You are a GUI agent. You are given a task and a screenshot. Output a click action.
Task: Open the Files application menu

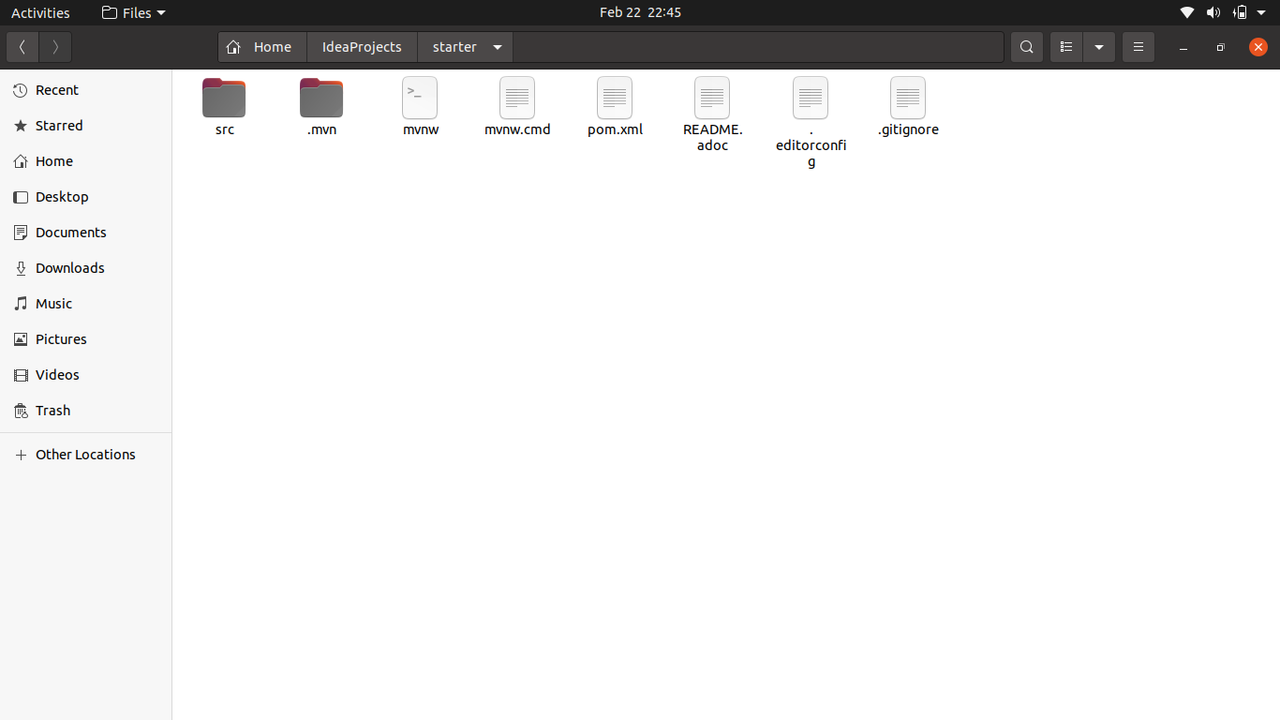[x=133, y=12]
